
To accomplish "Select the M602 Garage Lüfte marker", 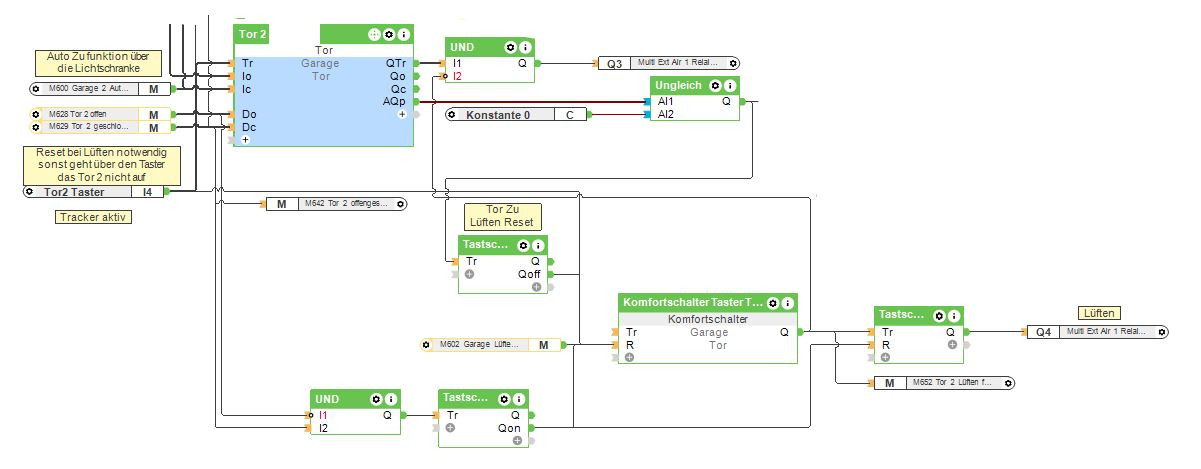I will 491,345.
